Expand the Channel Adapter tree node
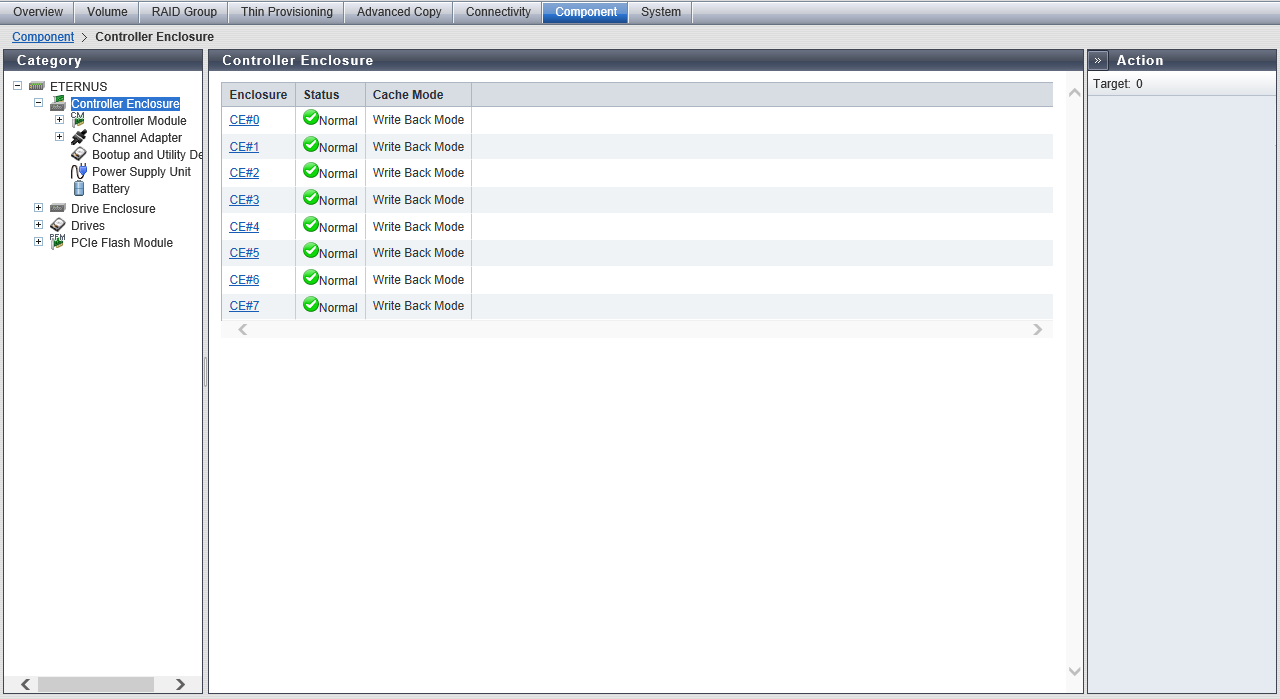Viewport: 1280px width, 699px height. [59, 137]
